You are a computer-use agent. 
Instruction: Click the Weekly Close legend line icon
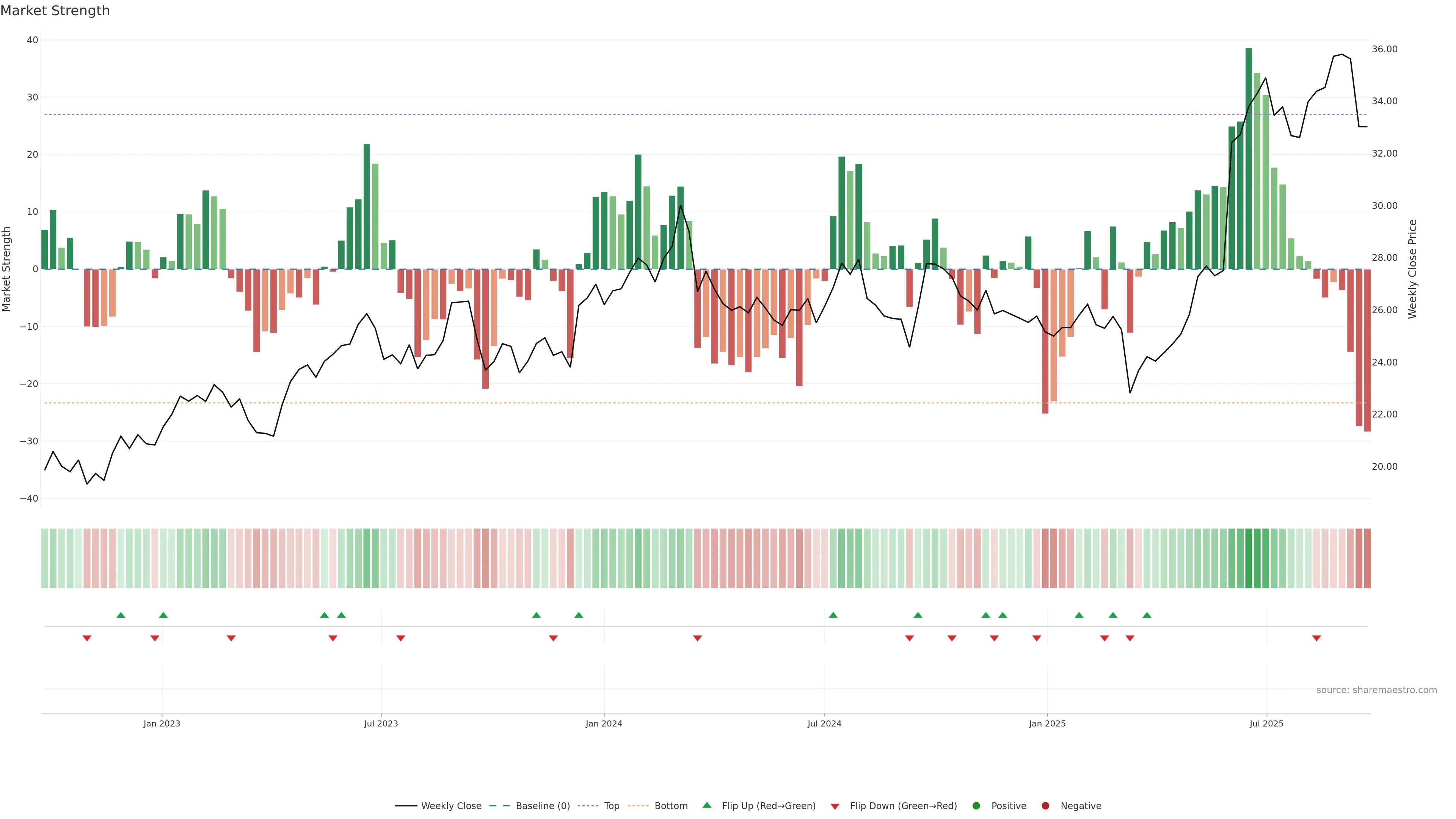coord(406,805)
